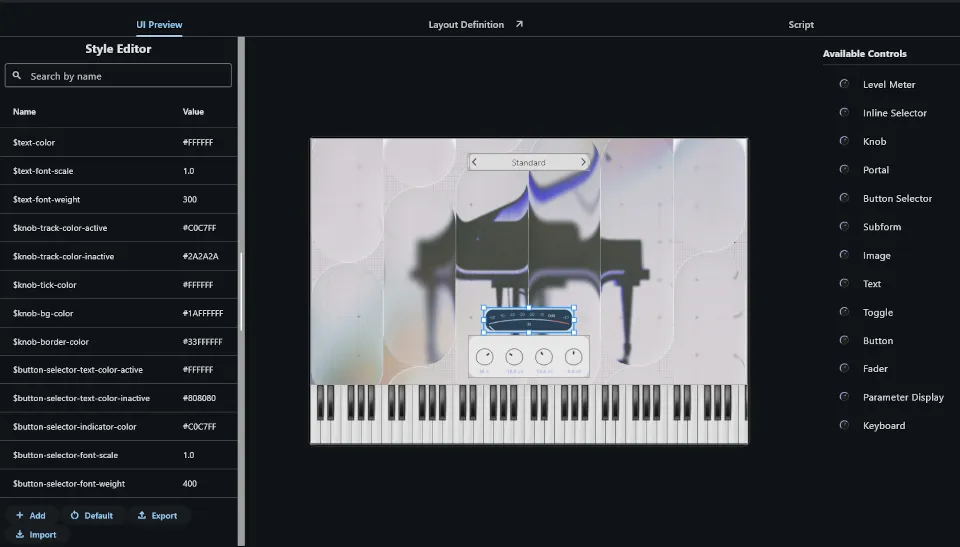Click the Subform control icon
This screenshot has height=547, width=960.
844,226
